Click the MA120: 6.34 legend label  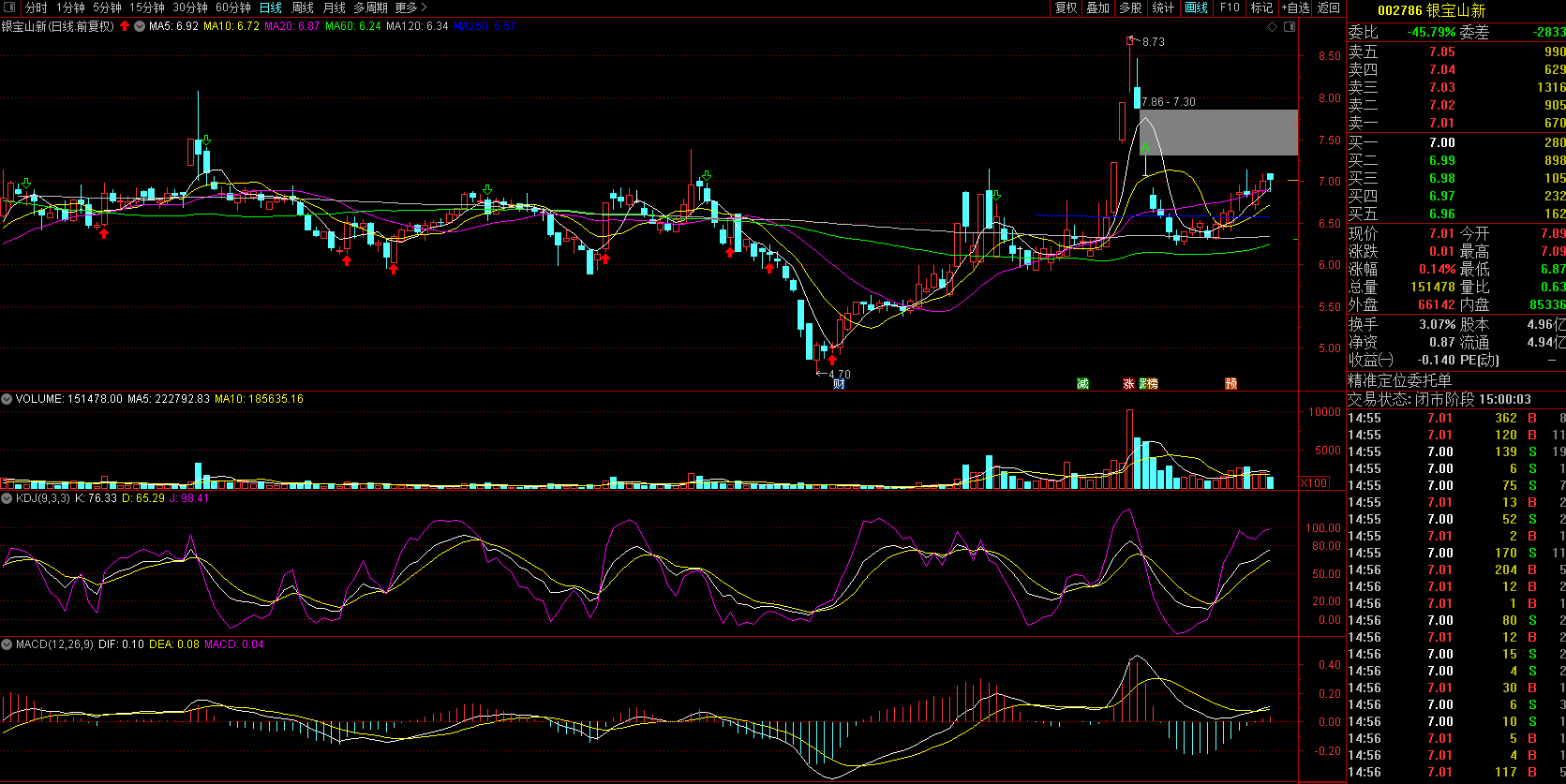(x=417, y=26)
